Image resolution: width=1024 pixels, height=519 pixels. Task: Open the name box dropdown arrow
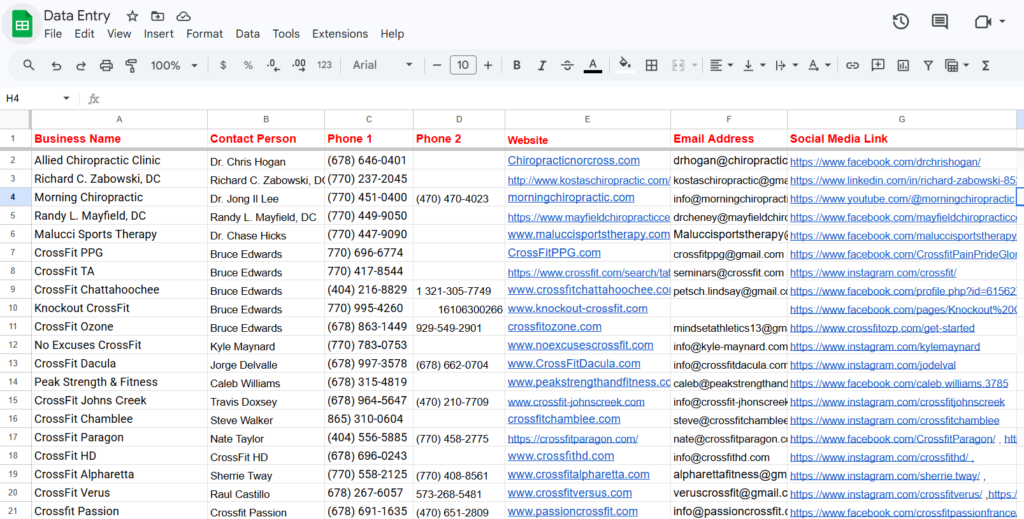click(x=66, y=99)
